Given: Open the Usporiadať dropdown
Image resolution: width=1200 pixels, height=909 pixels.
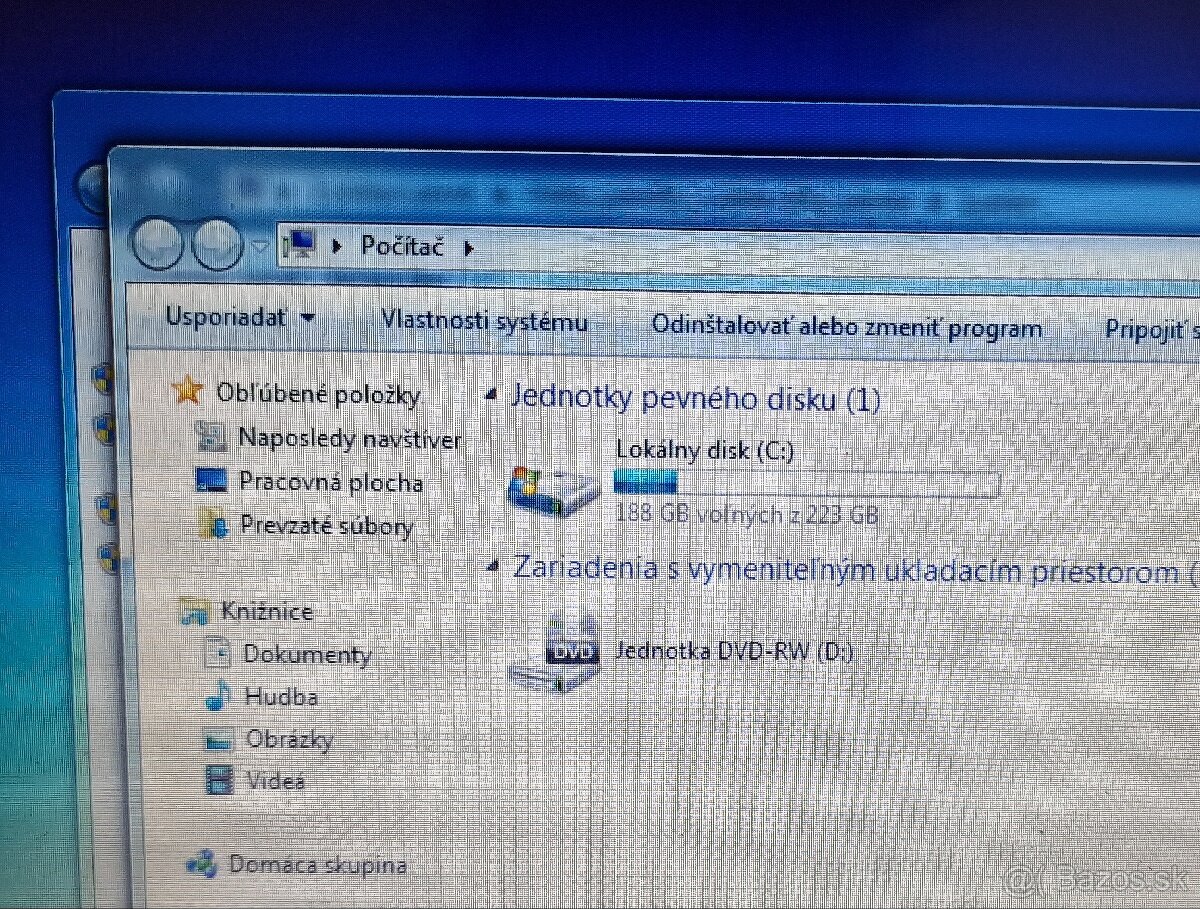Looking at the screenshot, I should [238, 317].
